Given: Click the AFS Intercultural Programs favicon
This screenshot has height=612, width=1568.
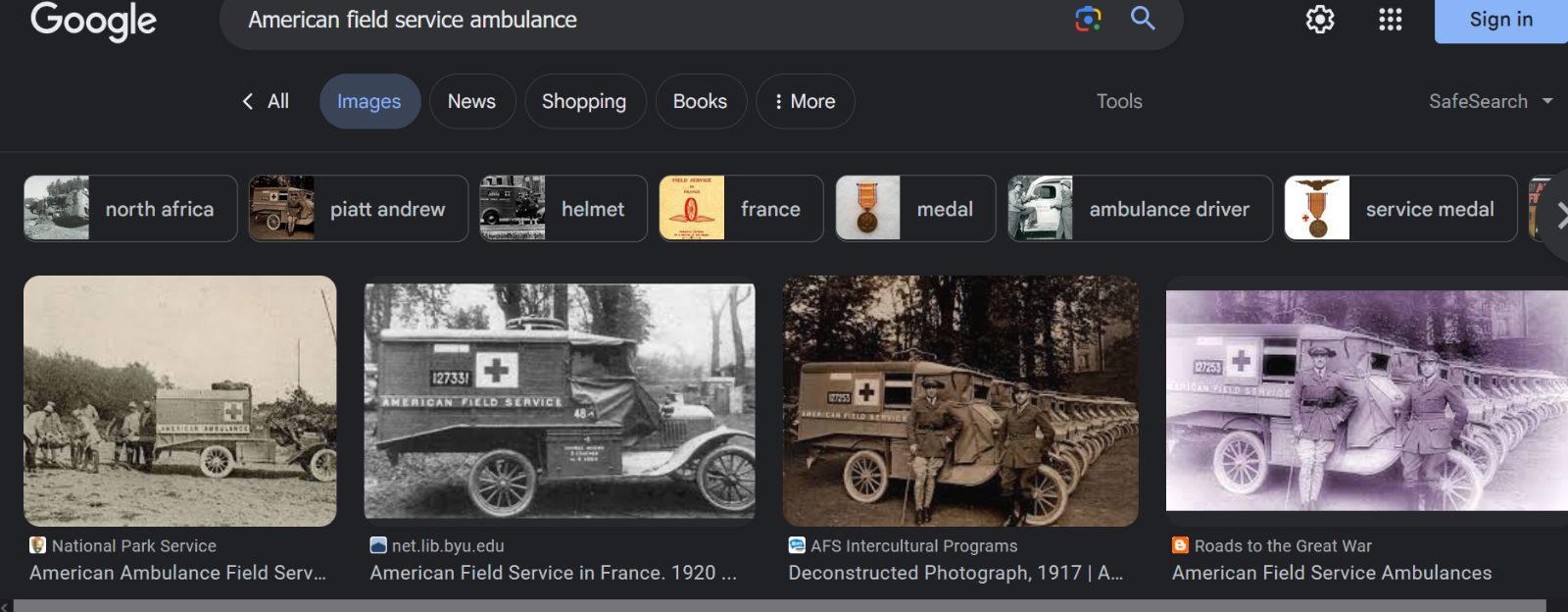Looking at the screenshot, I should [x=797, y=545].
